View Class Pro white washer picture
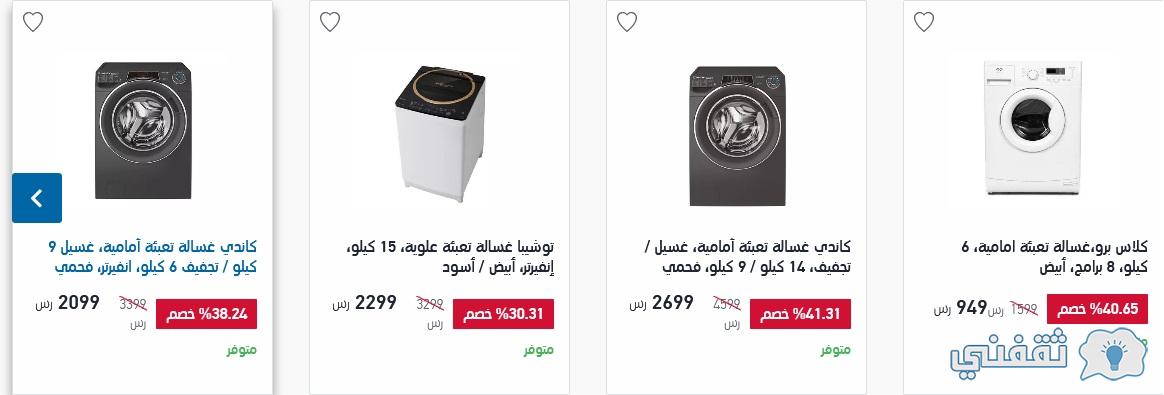Image resolution: width=1164 pixels, height=395 pixels. (x=1033, y=128)
